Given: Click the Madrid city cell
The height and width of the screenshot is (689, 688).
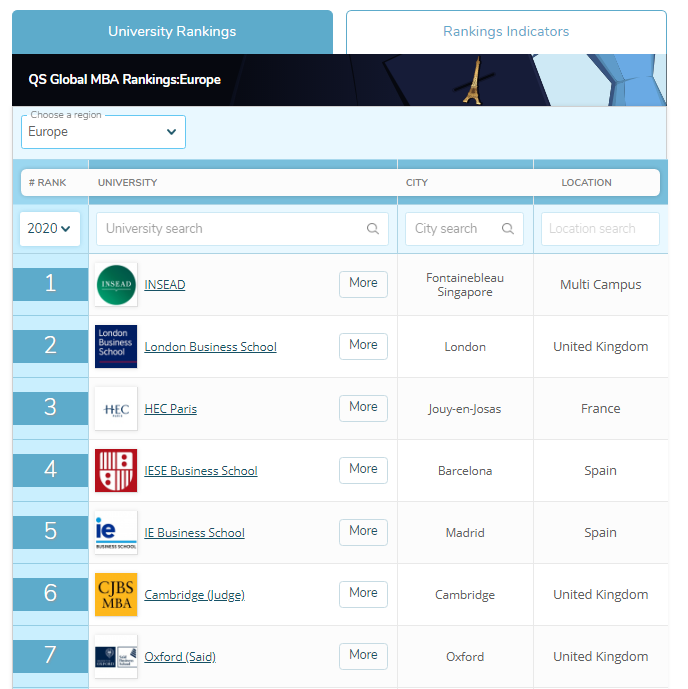Looking at the screenshot, I should pyautogui.click(x=465, y=533).
